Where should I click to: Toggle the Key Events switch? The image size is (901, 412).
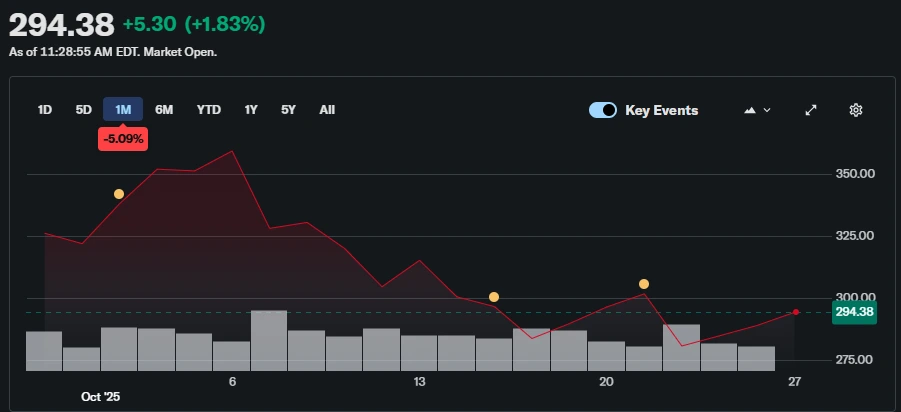[603, 110]
